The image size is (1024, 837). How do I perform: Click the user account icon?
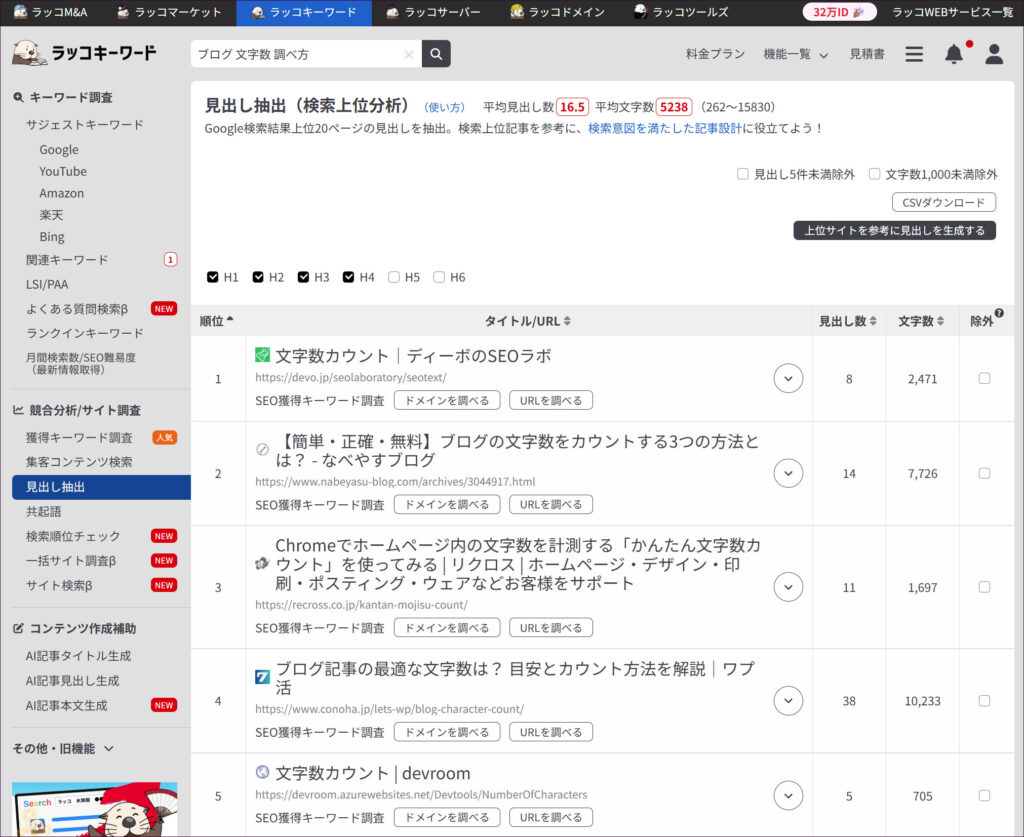pos(993,54)
